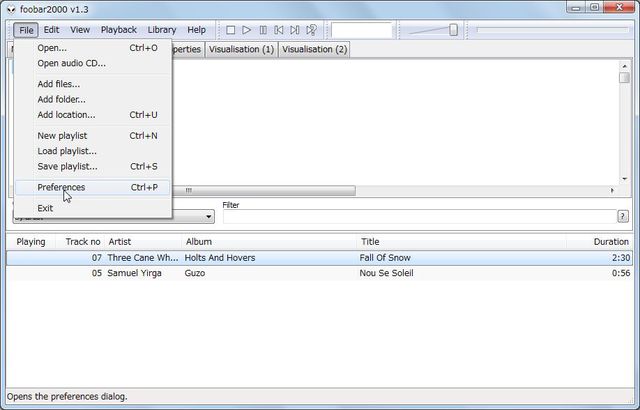
Task: Switch to Visualisation (2) tab
Action: point(314,49)
